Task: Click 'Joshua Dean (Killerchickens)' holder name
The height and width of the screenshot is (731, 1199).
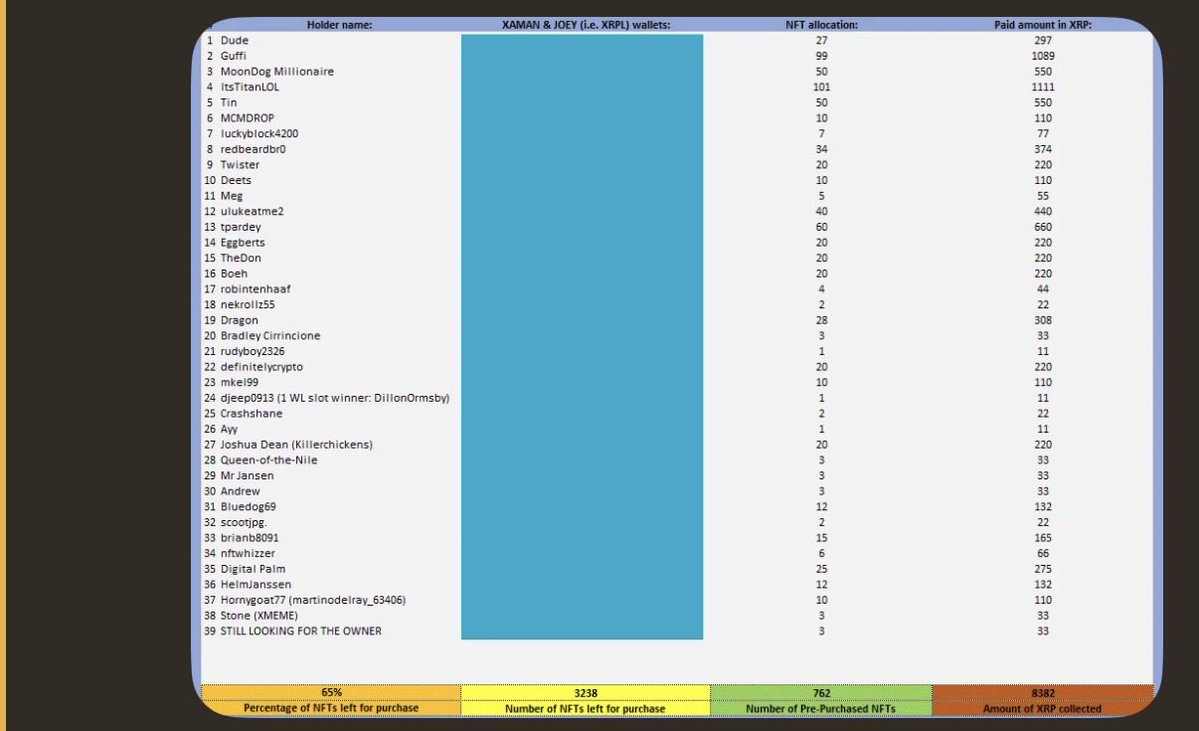Action: coord(296,444)
